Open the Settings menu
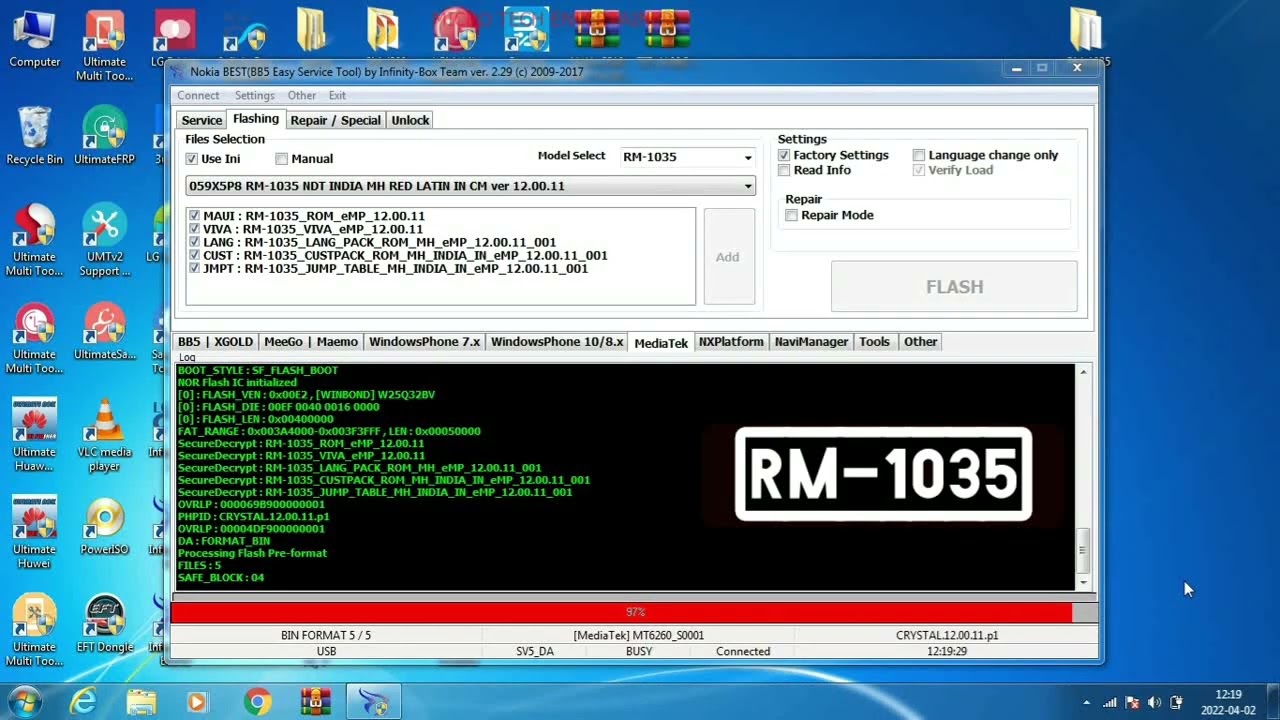Viewport: 1280px width, 720px height. [x=255, y=95]
